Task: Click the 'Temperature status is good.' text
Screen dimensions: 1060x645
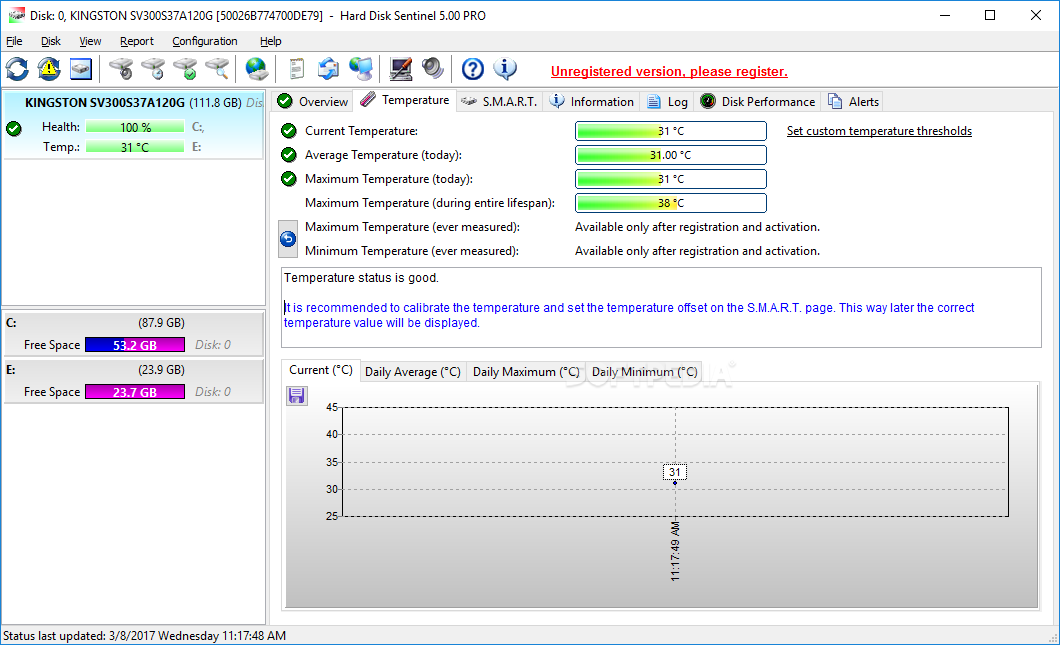Action: point(361,278)
